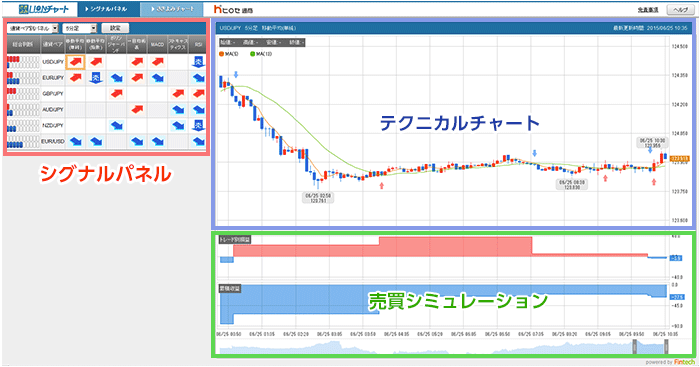700x367 pixels.
Task: Select NZDJPY Bollinger band sell arrow
Action: click(x=117, y=125)
